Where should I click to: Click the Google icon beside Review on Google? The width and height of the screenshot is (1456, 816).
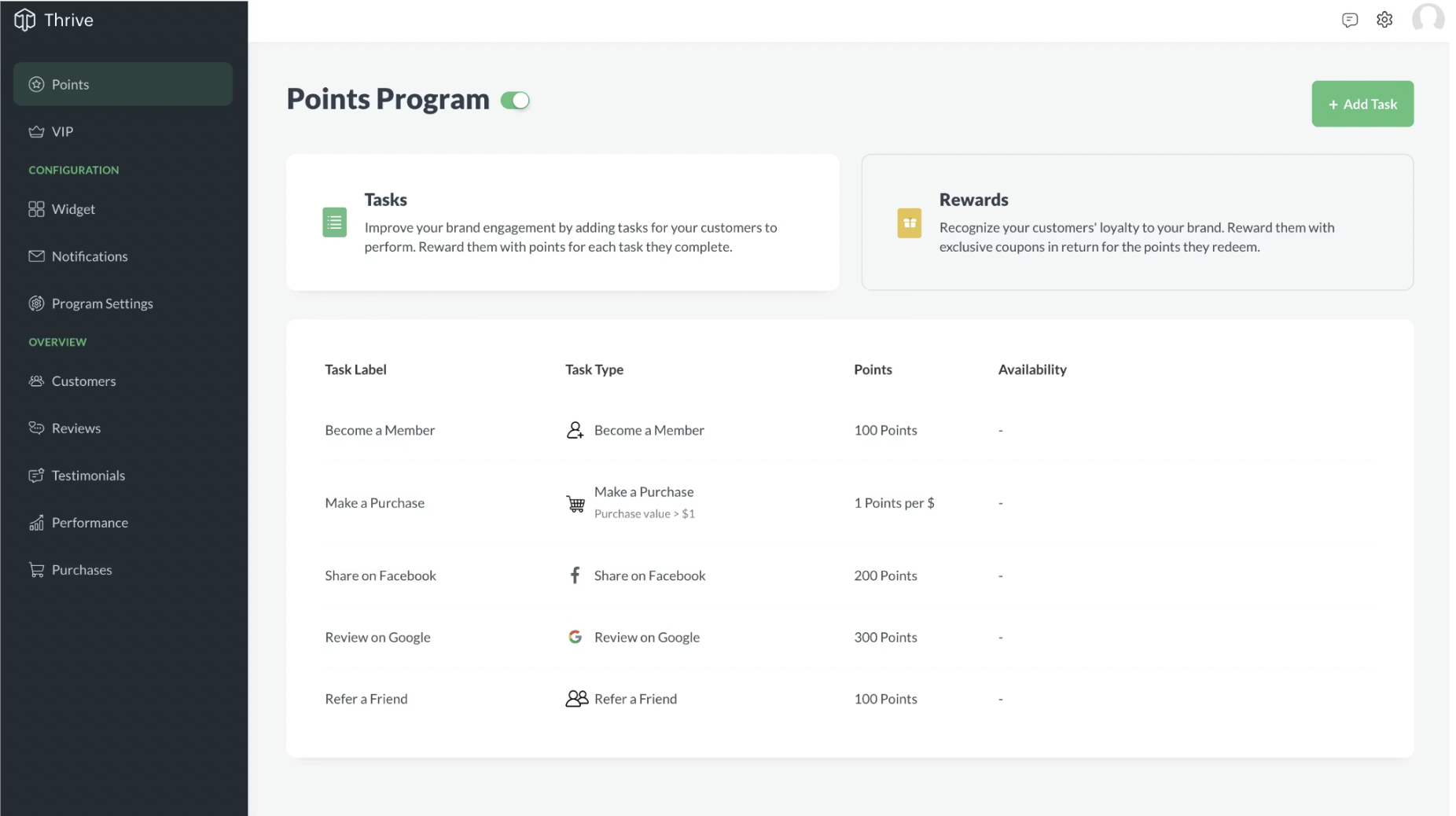point(575,637)
